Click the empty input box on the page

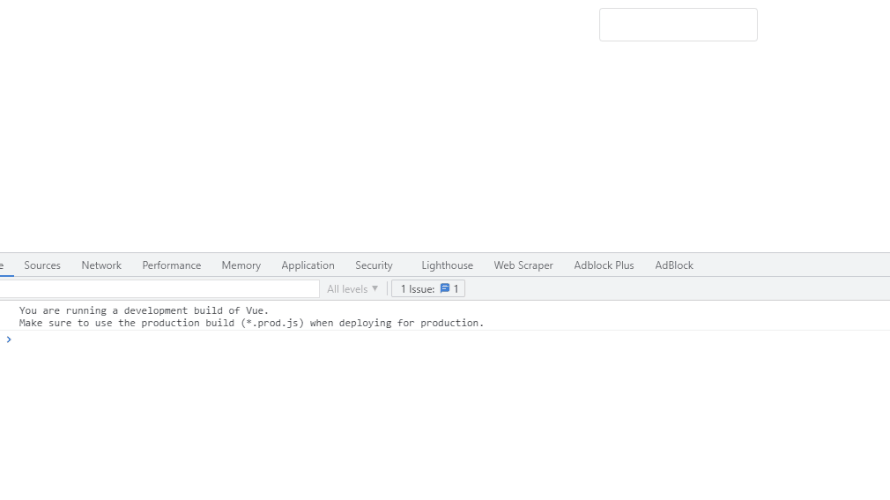coord(678,24)
